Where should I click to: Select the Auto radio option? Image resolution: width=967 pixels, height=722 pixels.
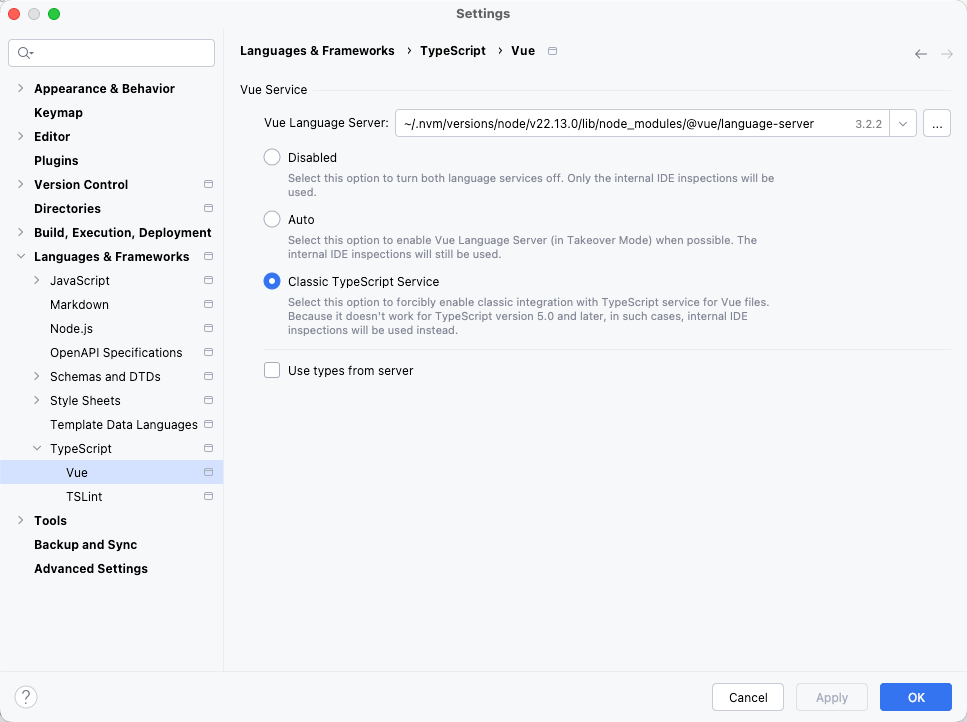click(x=272, y=219)
